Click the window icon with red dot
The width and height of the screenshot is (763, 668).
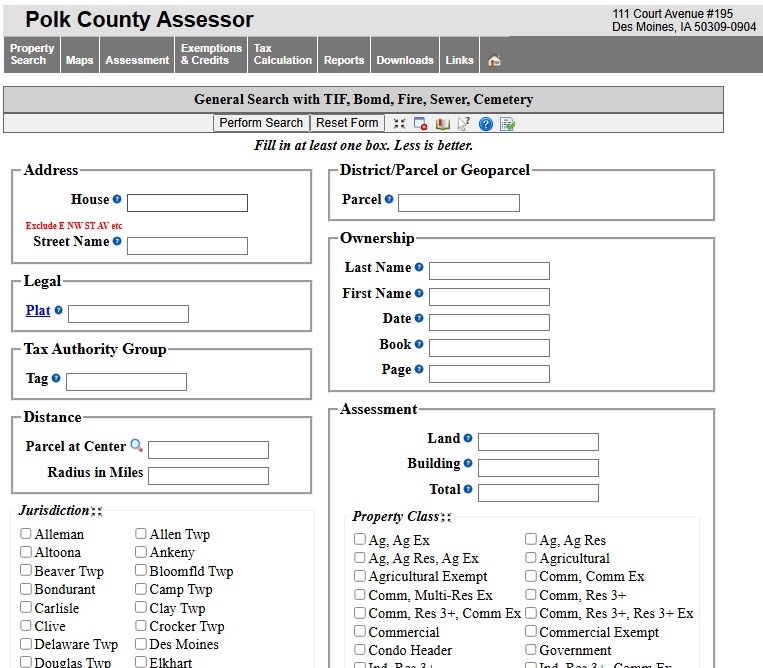pyautogui.click(x=421, y=124)
